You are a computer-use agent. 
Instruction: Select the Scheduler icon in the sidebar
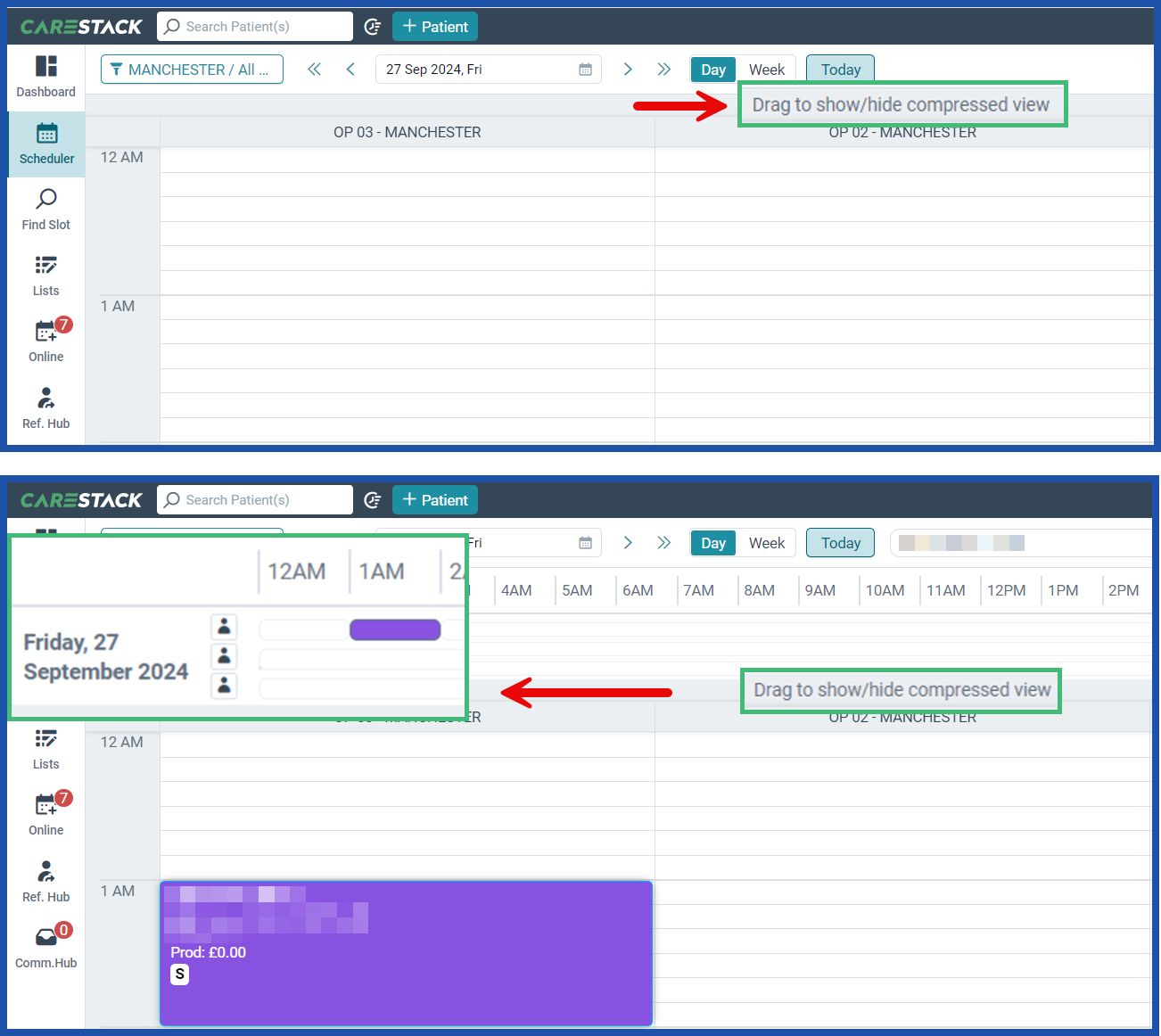point(45,143)
